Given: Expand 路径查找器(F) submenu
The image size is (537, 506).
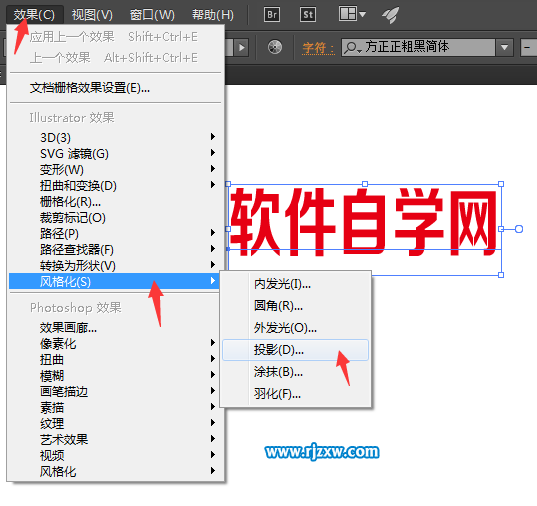Looking at the screenshot, I should [x=115, y=249].
